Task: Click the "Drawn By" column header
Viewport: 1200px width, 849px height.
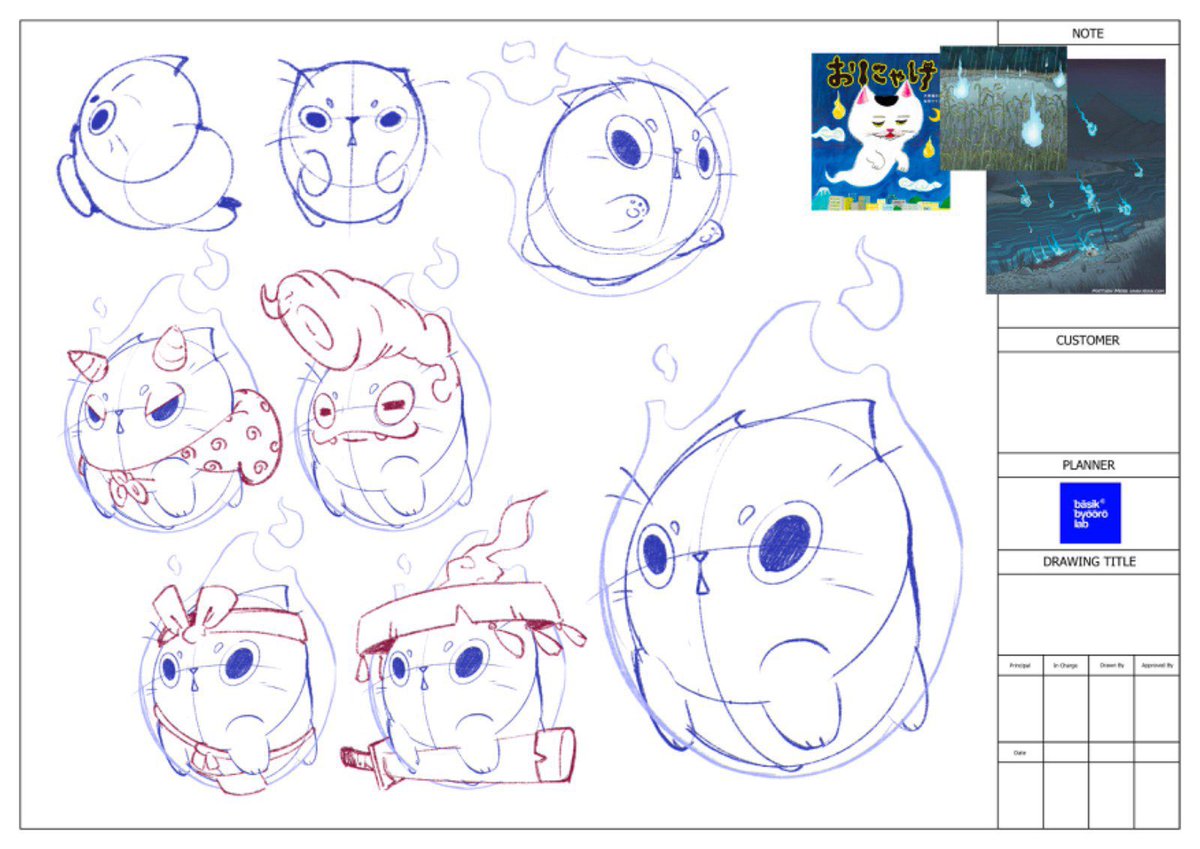Action: (1112, 665)
